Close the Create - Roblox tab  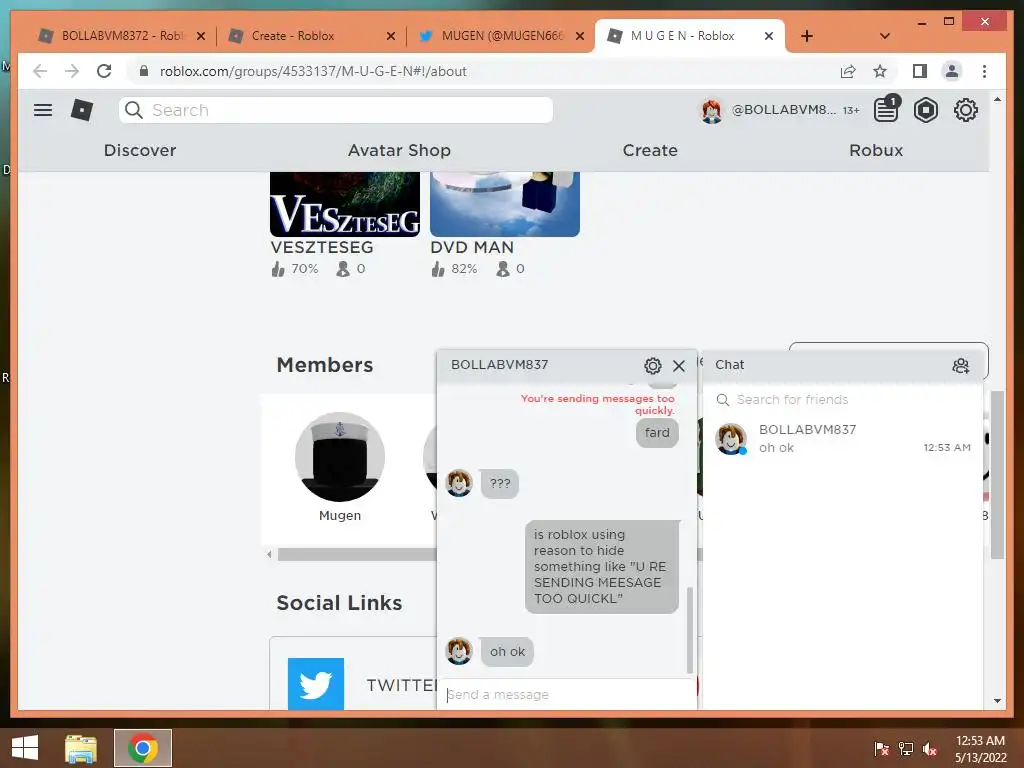(x=391, y=36)
